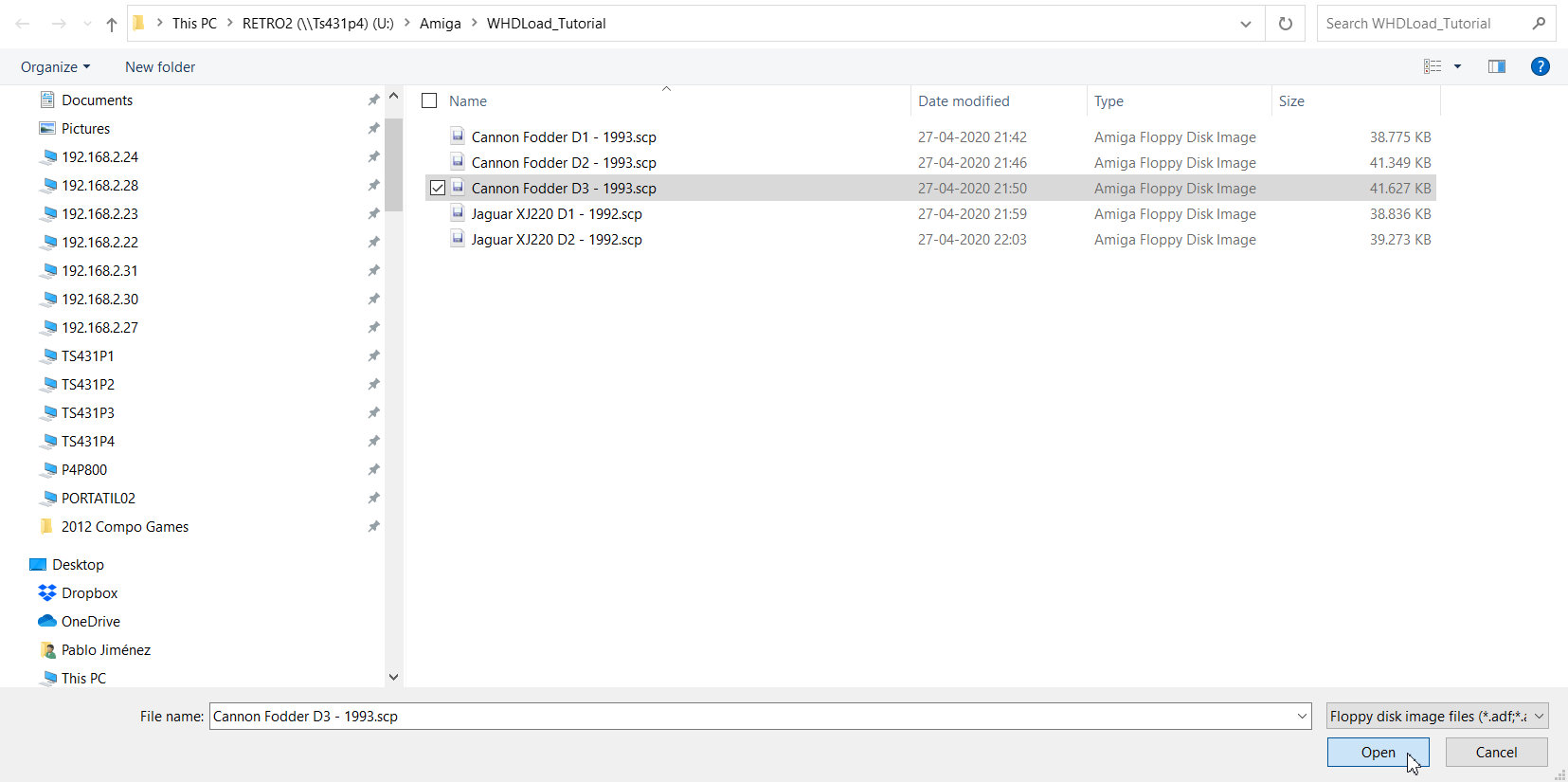This screenshot has width=1568, height=782.
Task: Create a New folder
Action: tap(160, 67)
